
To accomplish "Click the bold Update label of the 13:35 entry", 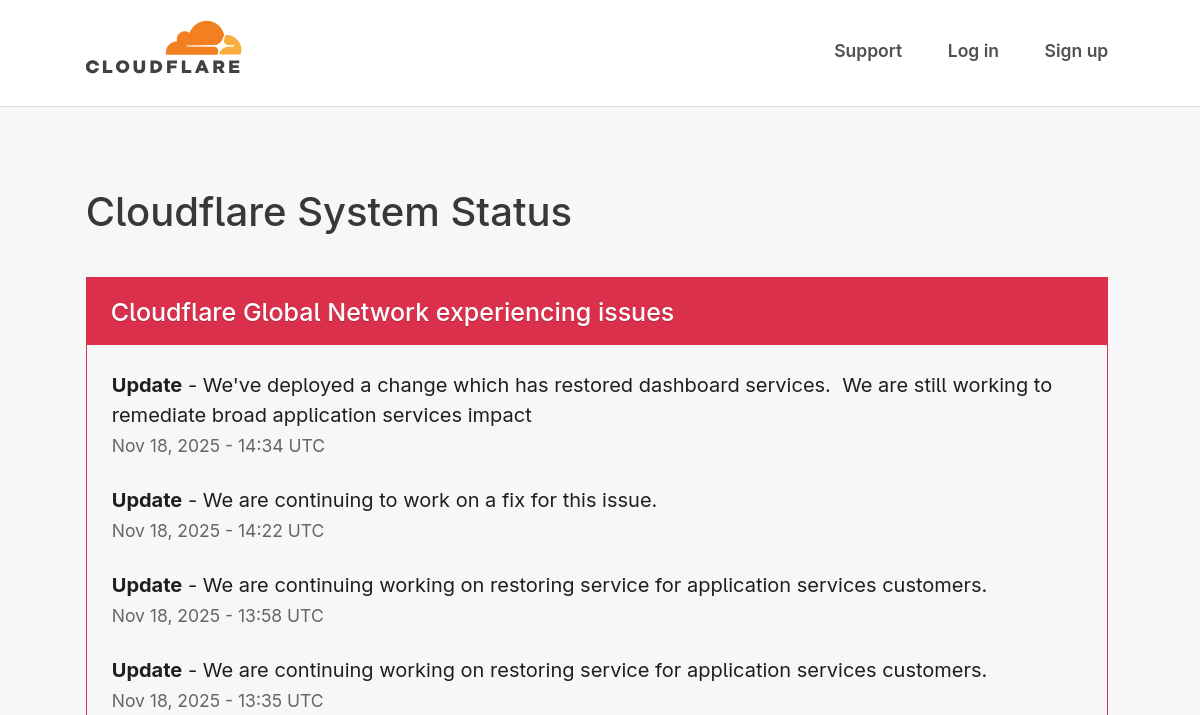I will point(147,670).
